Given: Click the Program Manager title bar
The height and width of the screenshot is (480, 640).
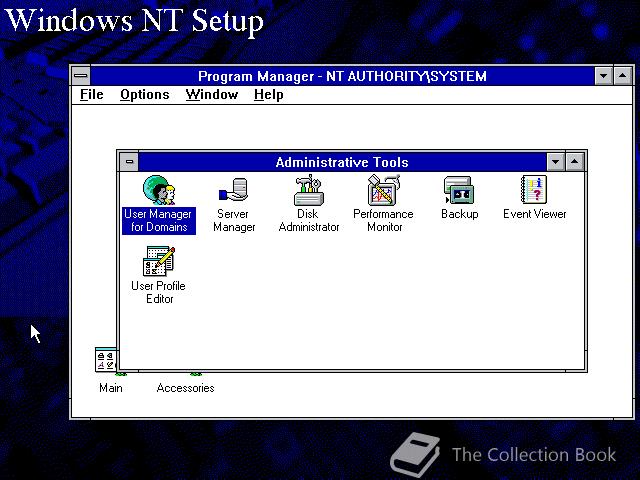Looking at the screenshot, I should pyautogui.click(x=342, y=76).
